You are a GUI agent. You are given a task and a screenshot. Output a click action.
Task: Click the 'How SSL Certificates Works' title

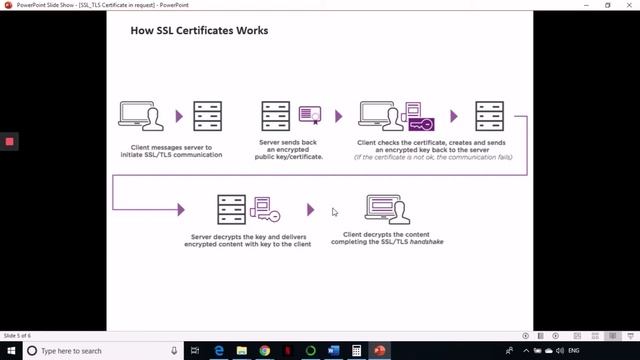199,31
